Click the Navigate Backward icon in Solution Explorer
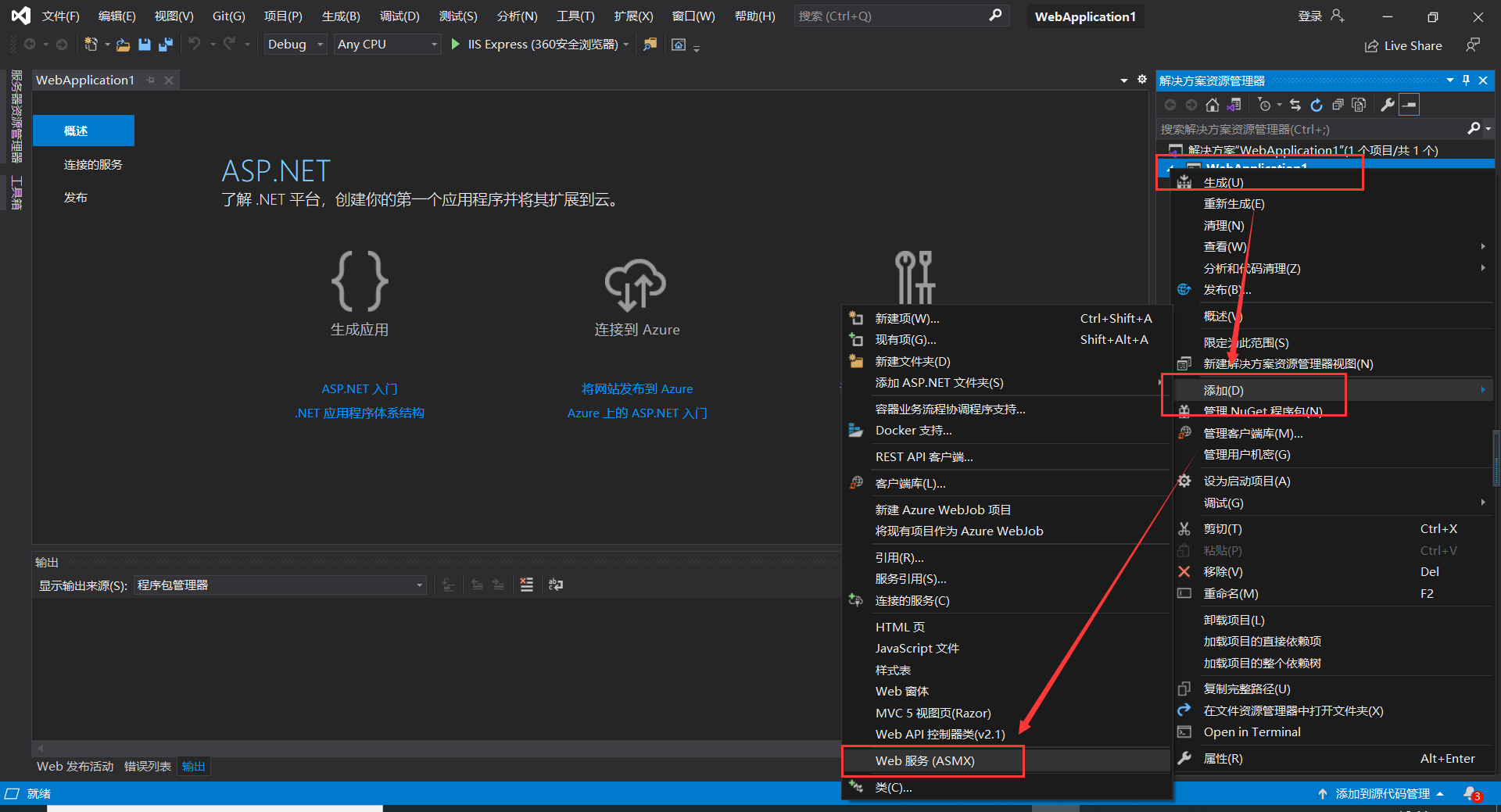Screen dimensions: 1501x812 (x=1170, y=105)
